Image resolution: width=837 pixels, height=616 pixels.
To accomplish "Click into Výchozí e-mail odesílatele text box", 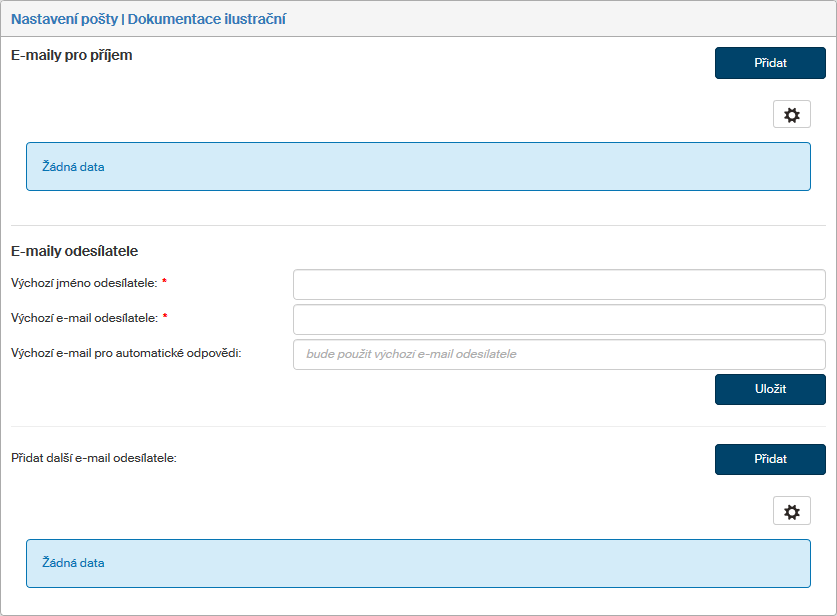I will point(558,320).
